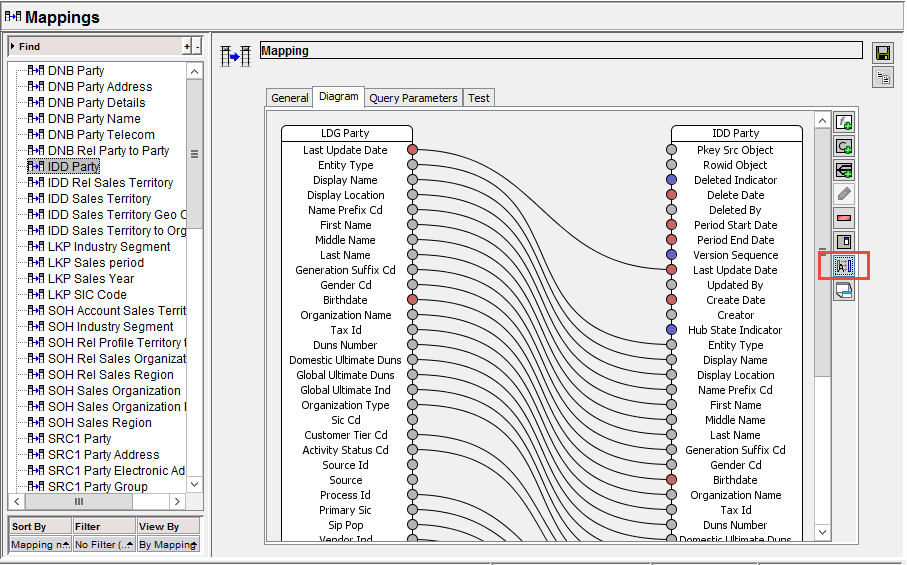The height and width of the screenshot is (565, 907).
Task: Click the blue port of Deleted Indicator
Action: 671,180
